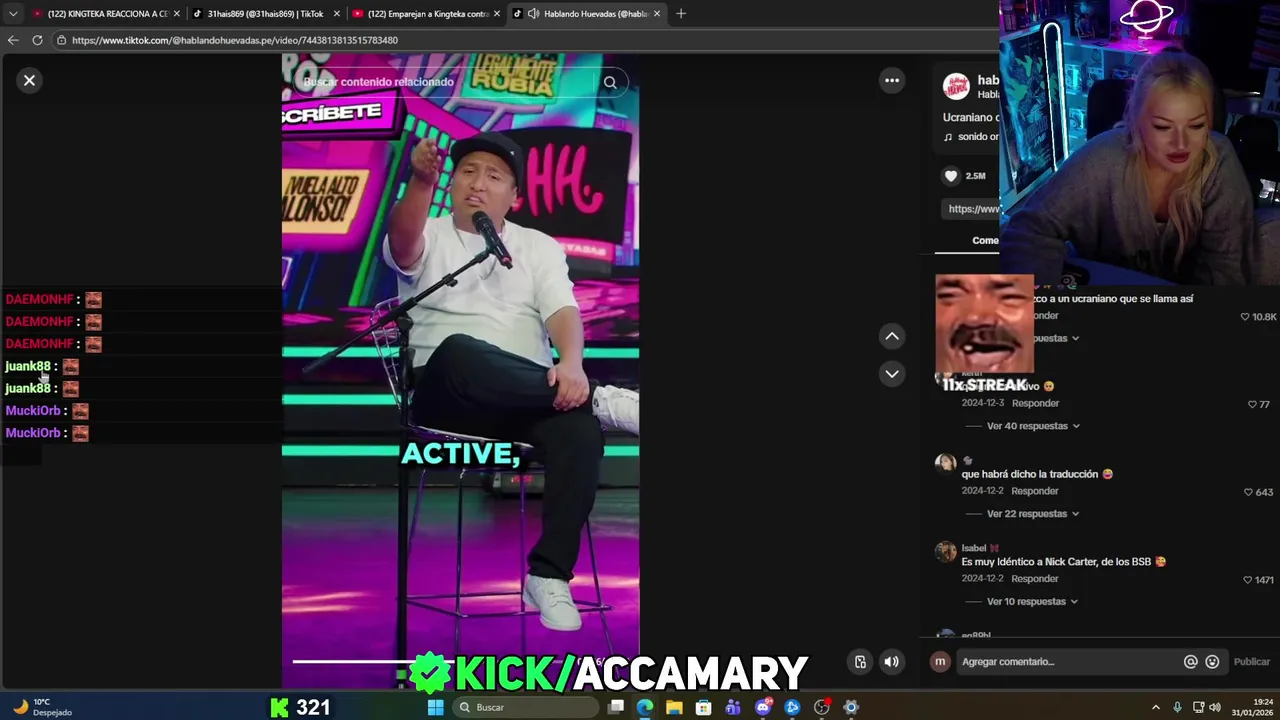Expand Ver 10 respuestas
1280x720 pixels.
pos(1032,602)
